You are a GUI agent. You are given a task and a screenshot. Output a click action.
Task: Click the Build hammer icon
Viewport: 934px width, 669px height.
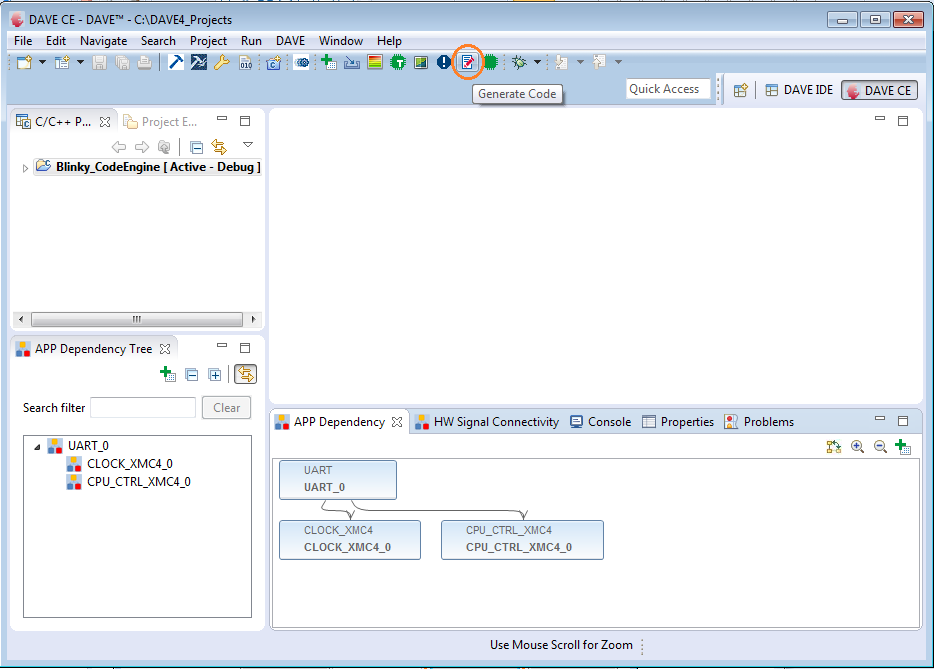coord(176,62)
